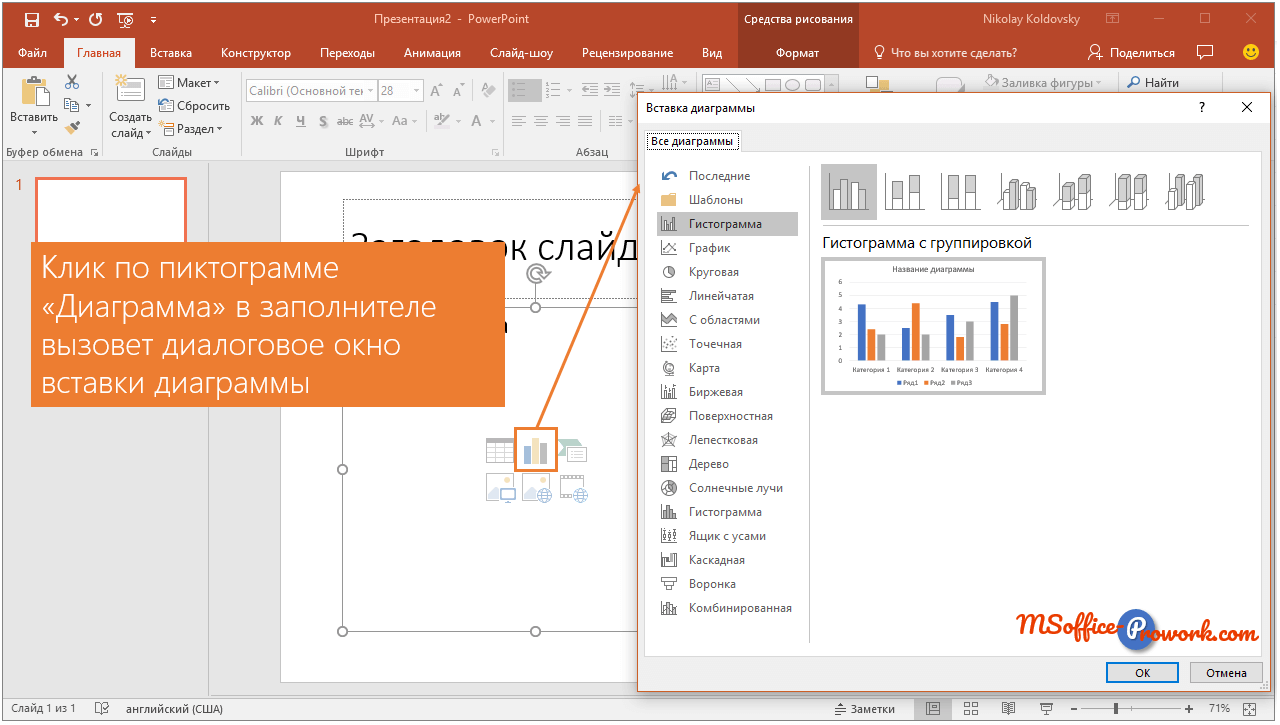The image size is (1280, 725).
Task: Align text to center
Action: [x=540, y=121]
